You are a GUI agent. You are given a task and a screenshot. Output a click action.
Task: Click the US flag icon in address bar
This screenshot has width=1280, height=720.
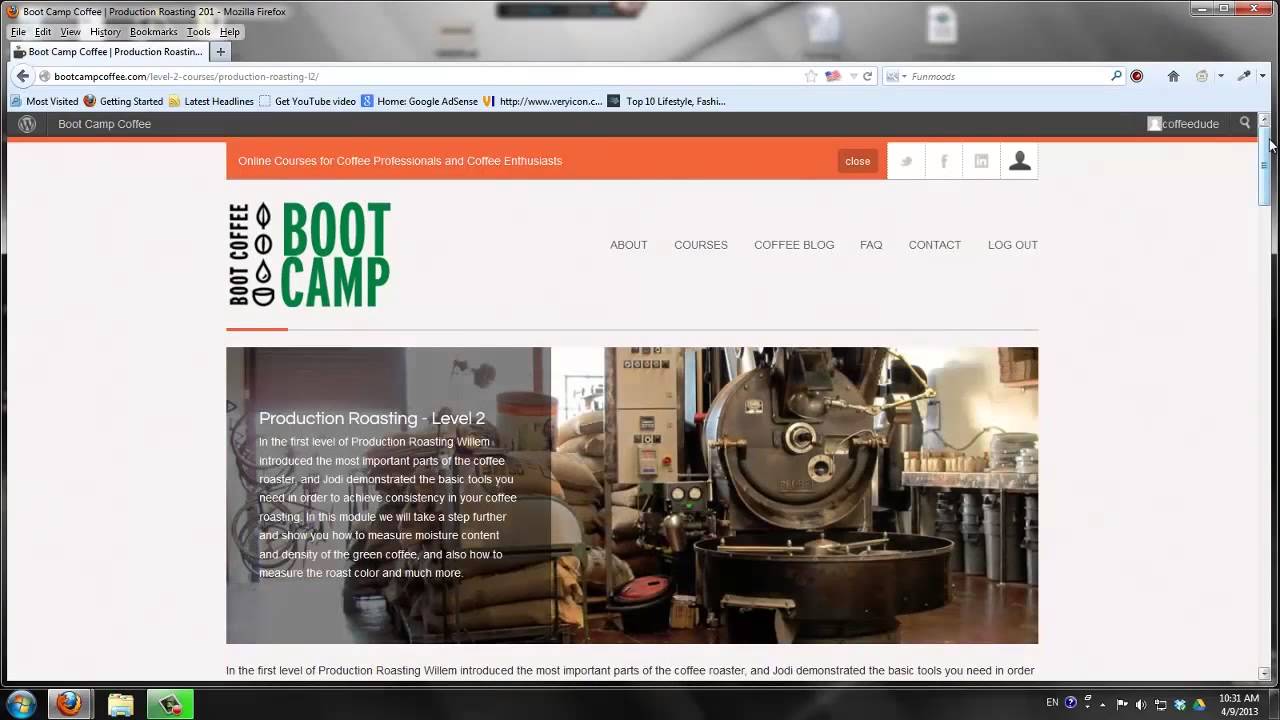tap(833, 76)
